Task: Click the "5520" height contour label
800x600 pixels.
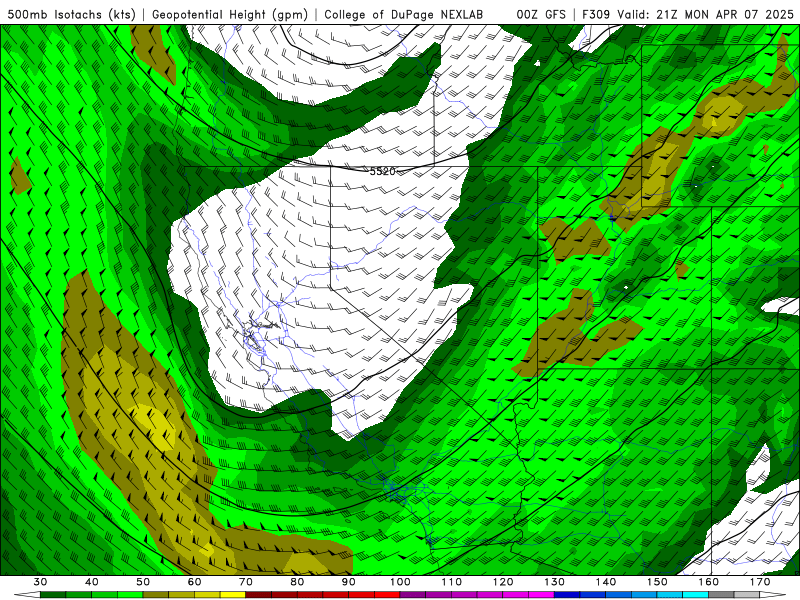Action: (383, 171)
